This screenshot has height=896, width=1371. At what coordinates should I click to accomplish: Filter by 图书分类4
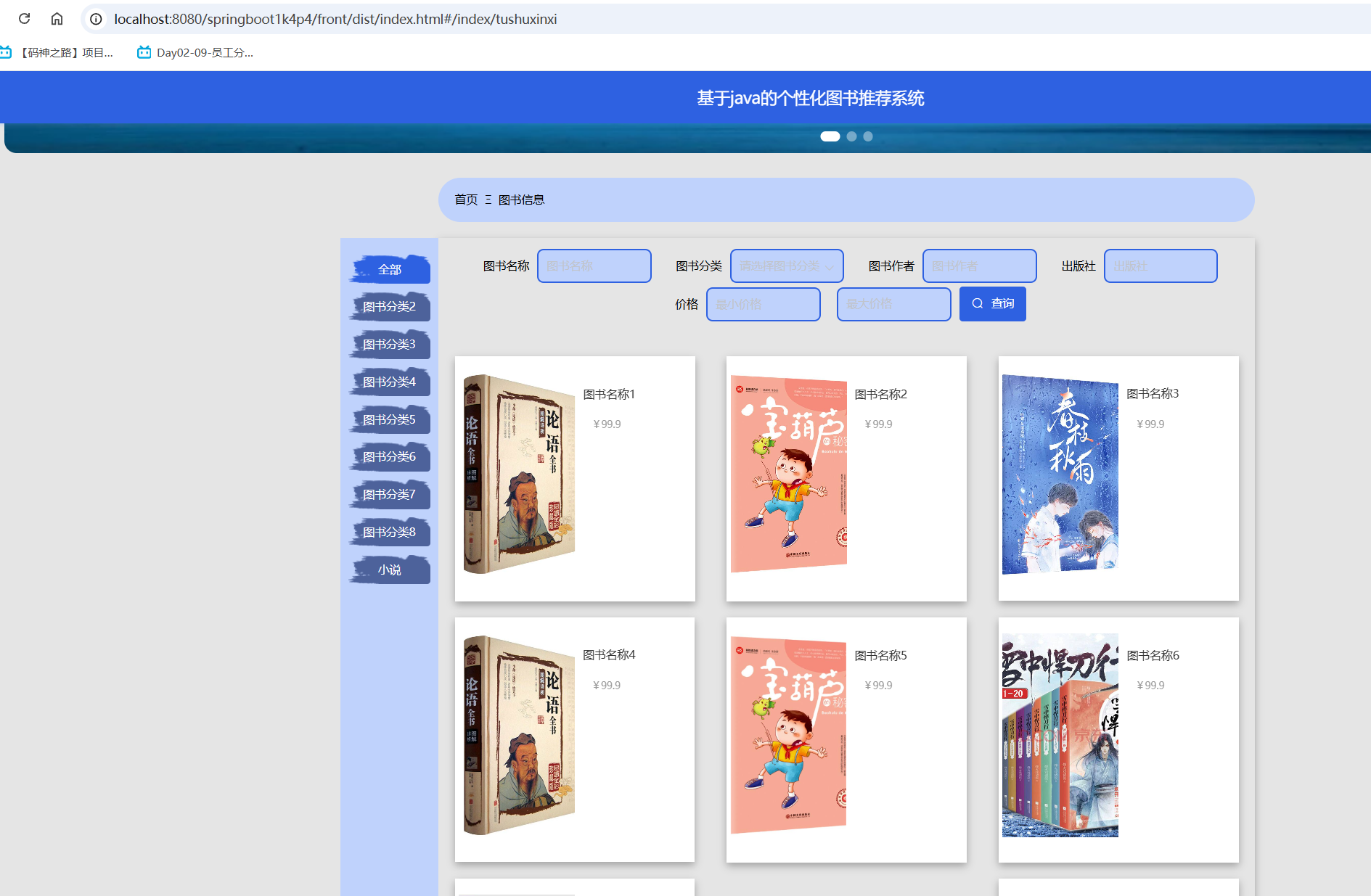[390, 382]
